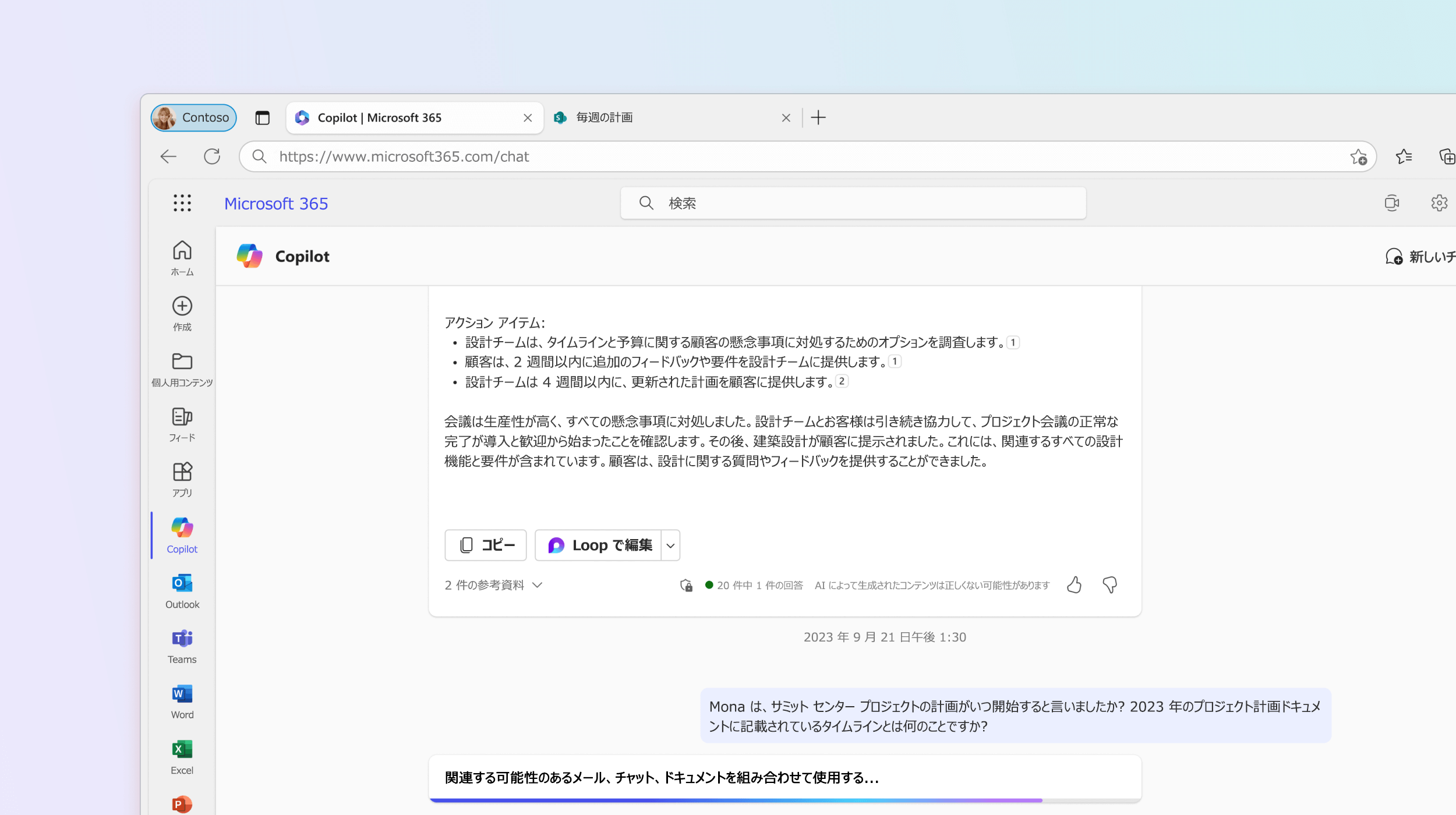The width and height of the screenshot is (1456, 815).
Task: Give thumbs up to the Copilot response
Action: 1074,585
